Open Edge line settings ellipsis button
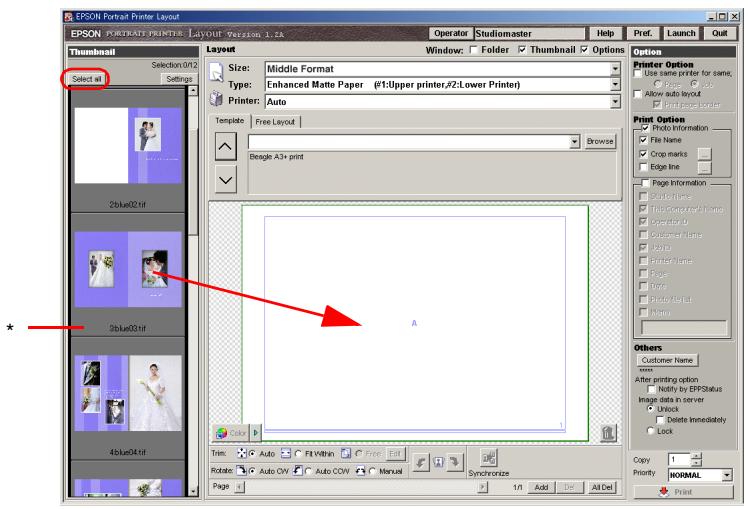The width and height of the screenshot is (748, 509). coord(704,167)
